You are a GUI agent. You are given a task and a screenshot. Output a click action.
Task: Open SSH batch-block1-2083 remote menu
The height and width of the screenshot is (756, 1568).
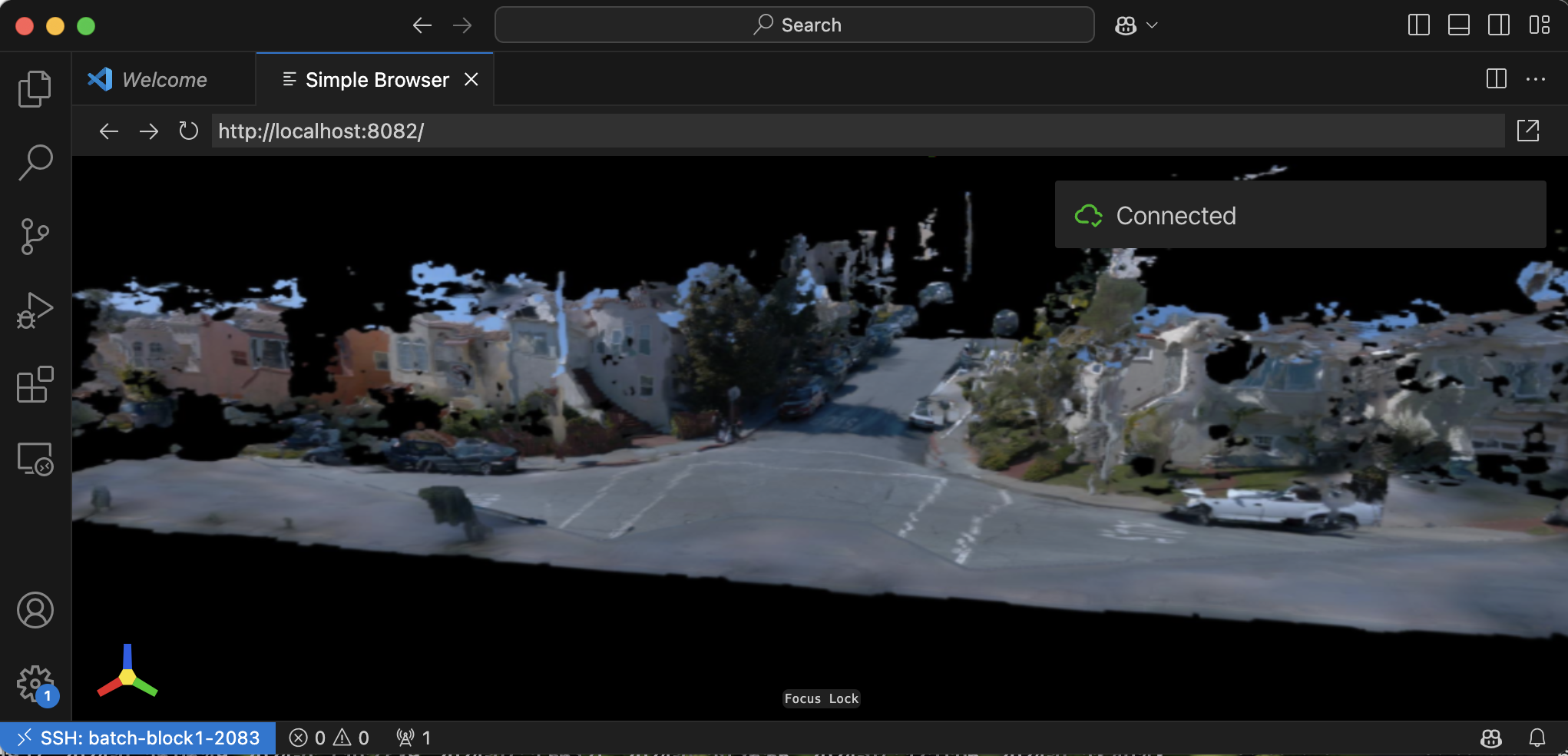click(138, 738)
